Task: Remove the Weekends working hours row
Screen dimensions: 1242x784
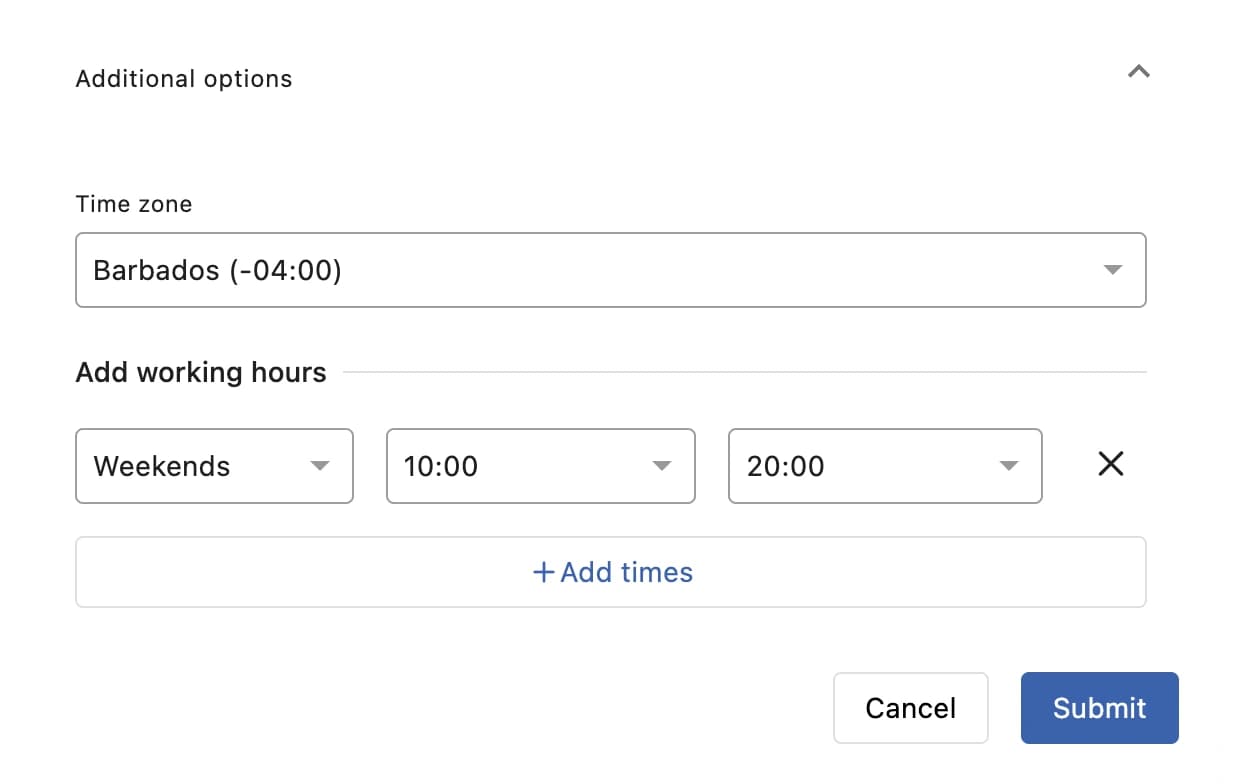Action: (x=1110, y=464)
